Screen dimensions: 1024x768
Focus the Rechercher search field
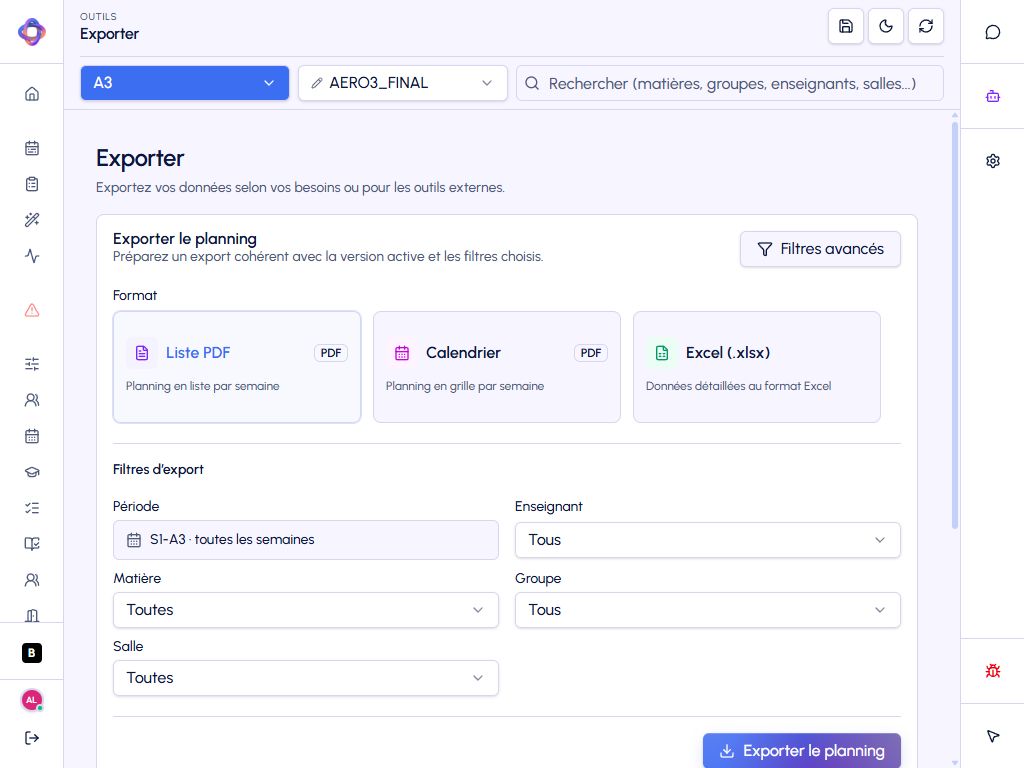point(730,83)
